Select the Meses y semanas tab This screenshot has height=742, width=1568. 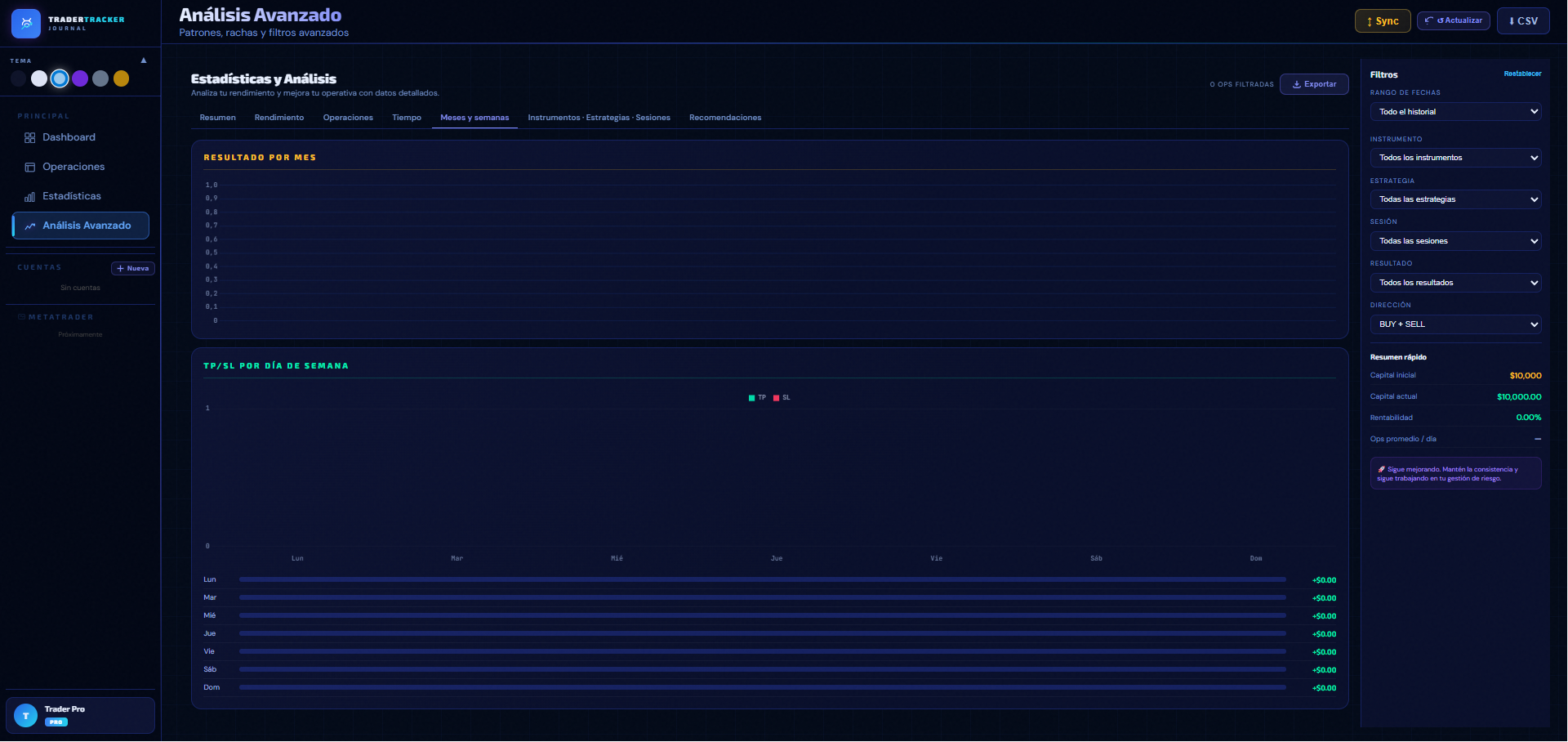pyautogui.click(x=474, y=118)
